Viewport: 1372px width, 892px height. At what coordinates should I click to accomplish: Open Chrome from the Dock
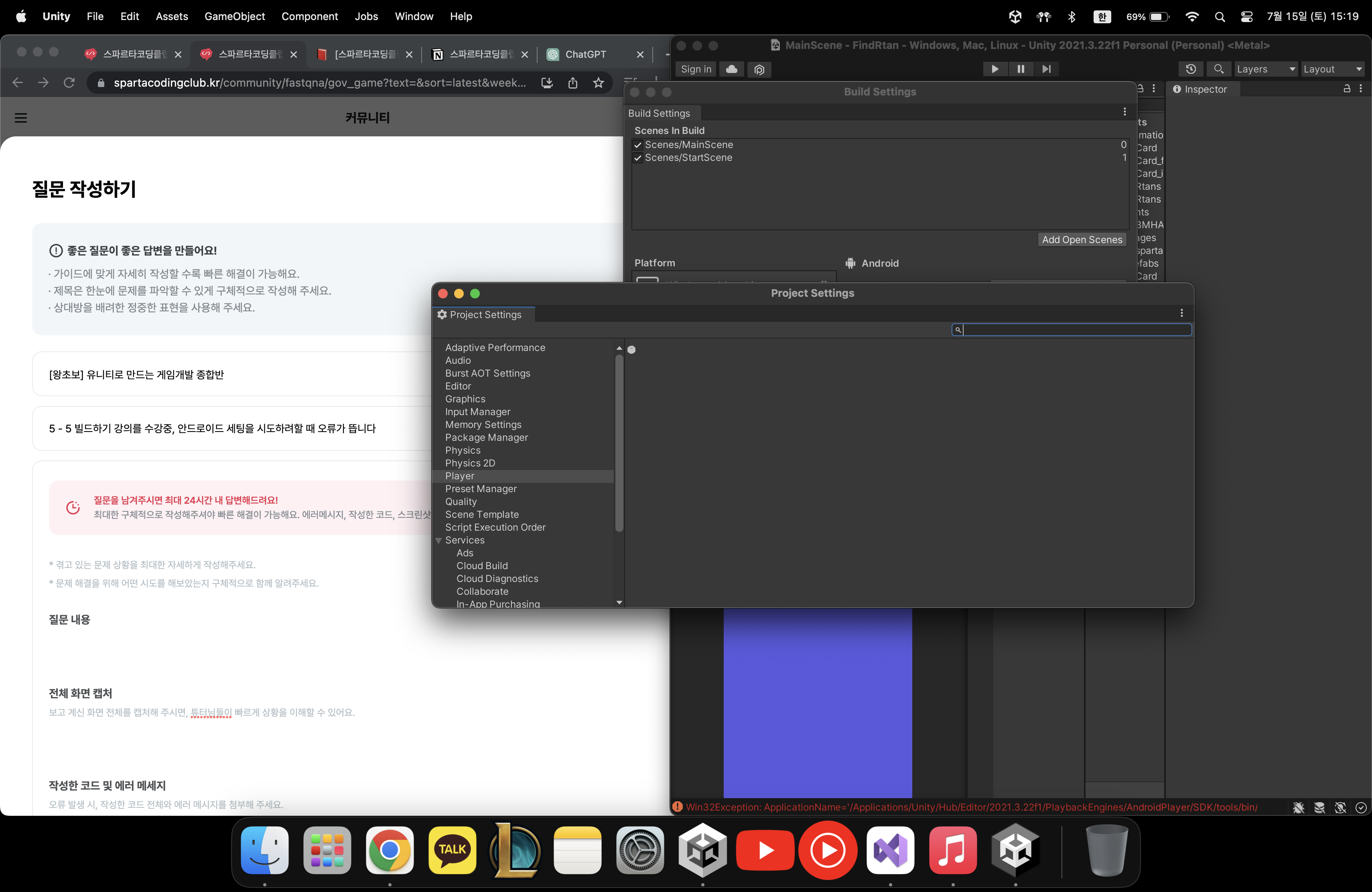click(x=390, y=851)
